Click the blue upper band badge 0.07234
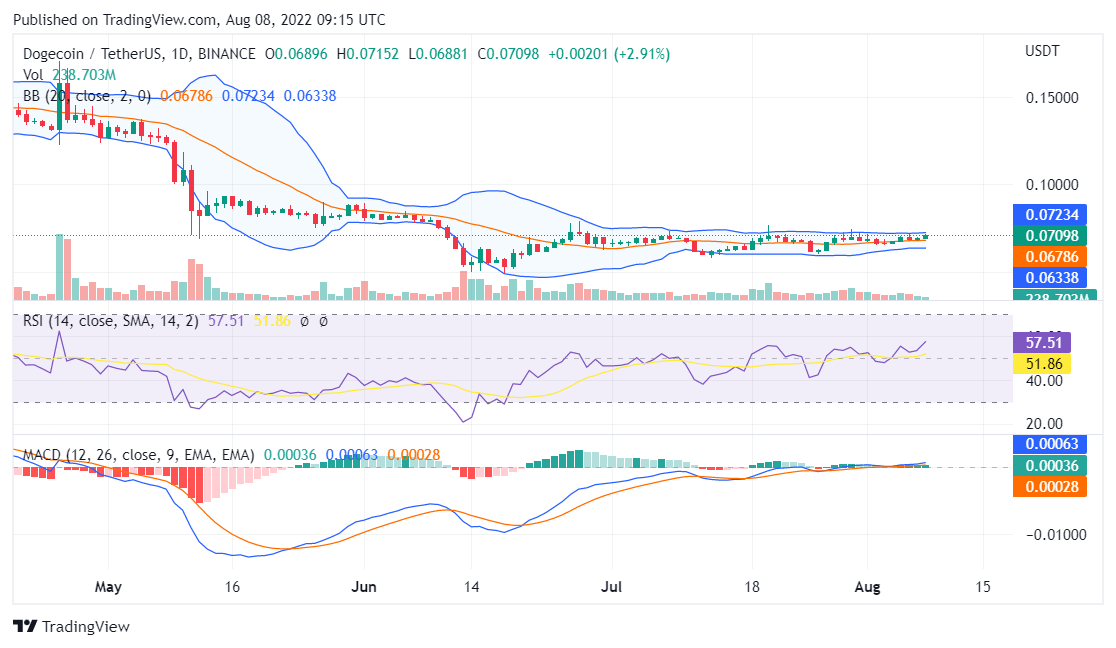This screenshot has width=1116, height=648. (x=1050, y=214)
